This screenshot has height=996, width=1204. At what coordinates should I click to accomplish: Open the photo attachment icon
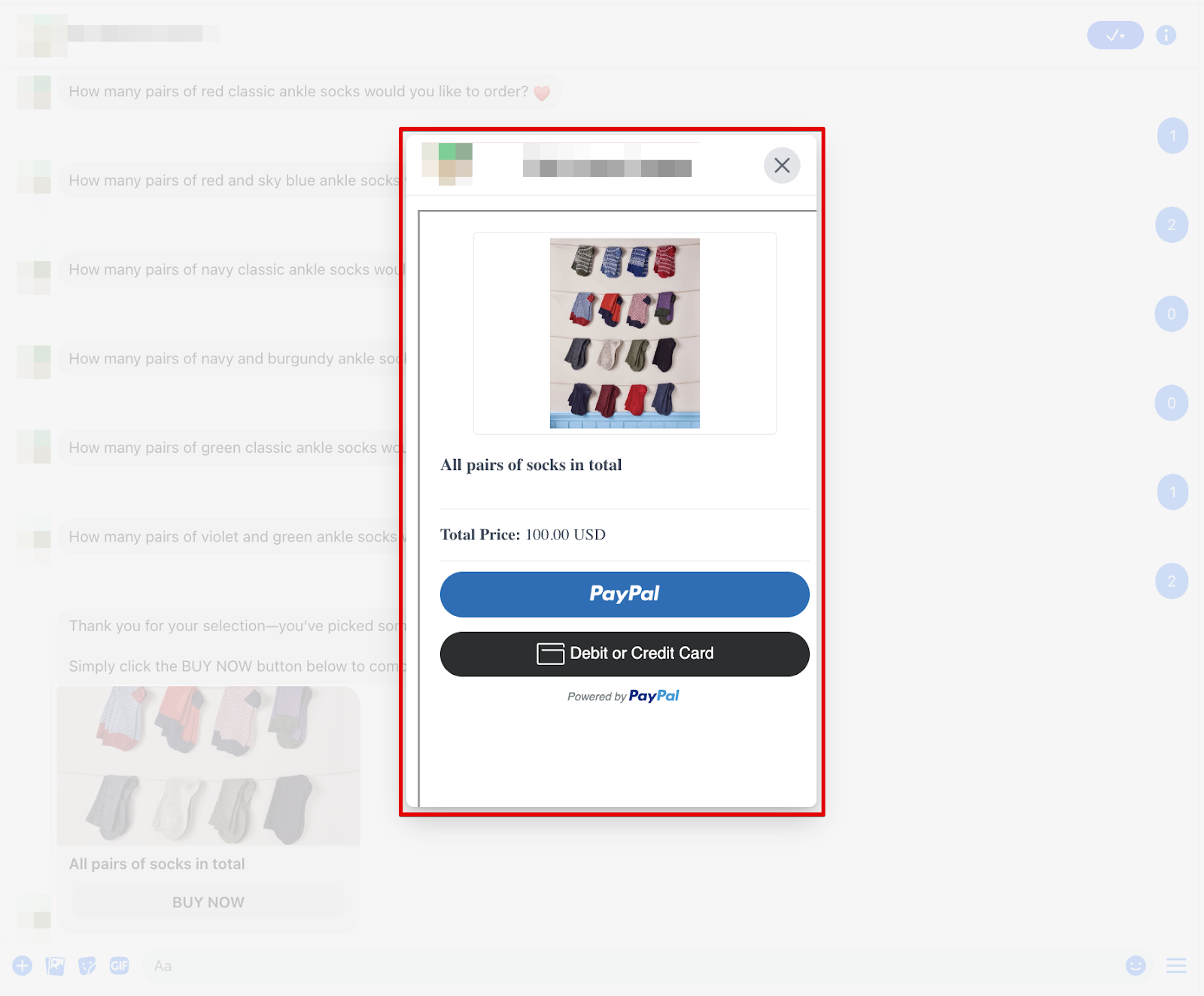55,965
